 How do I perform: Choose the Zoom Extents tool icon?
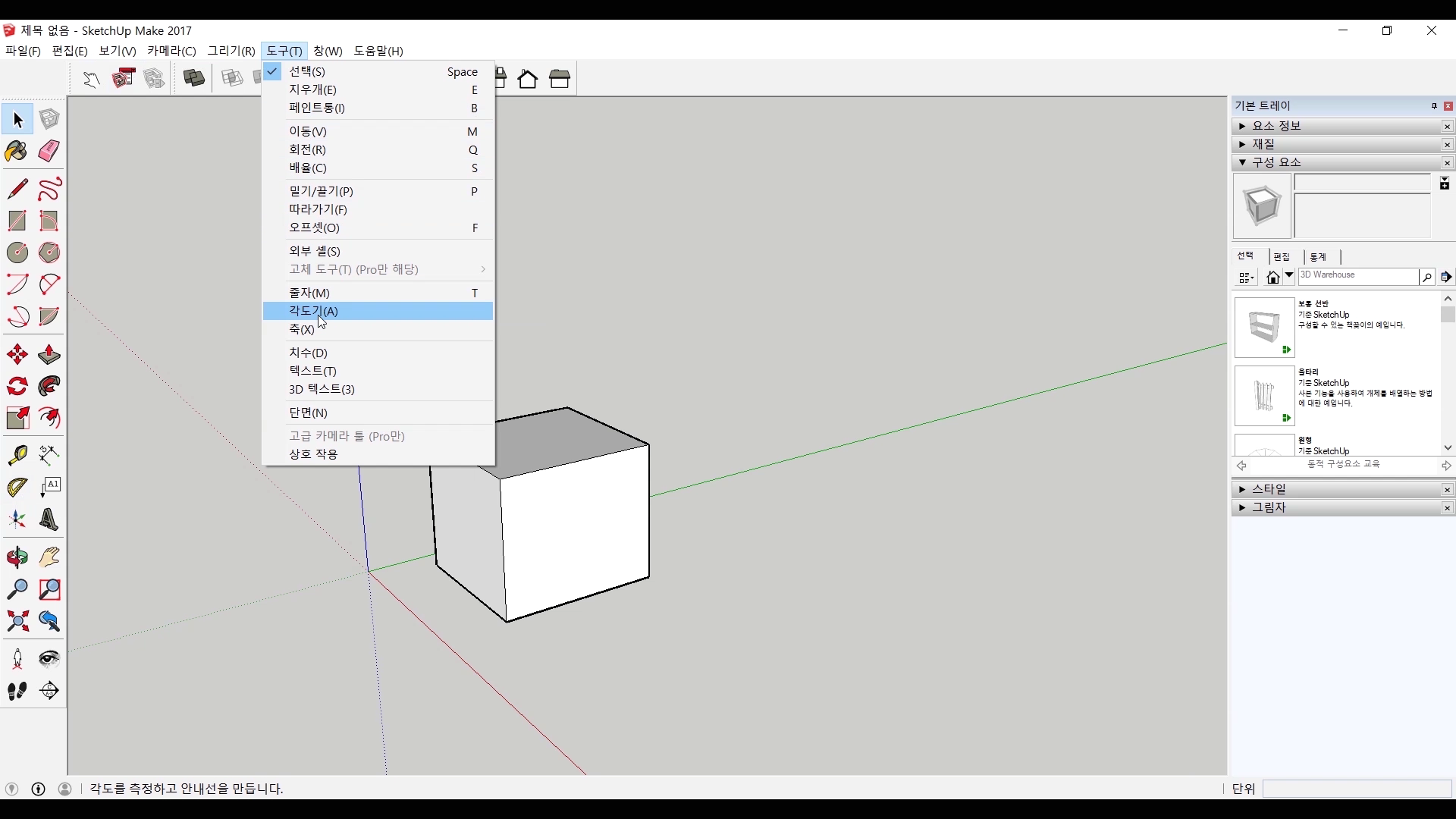[17, 622]
